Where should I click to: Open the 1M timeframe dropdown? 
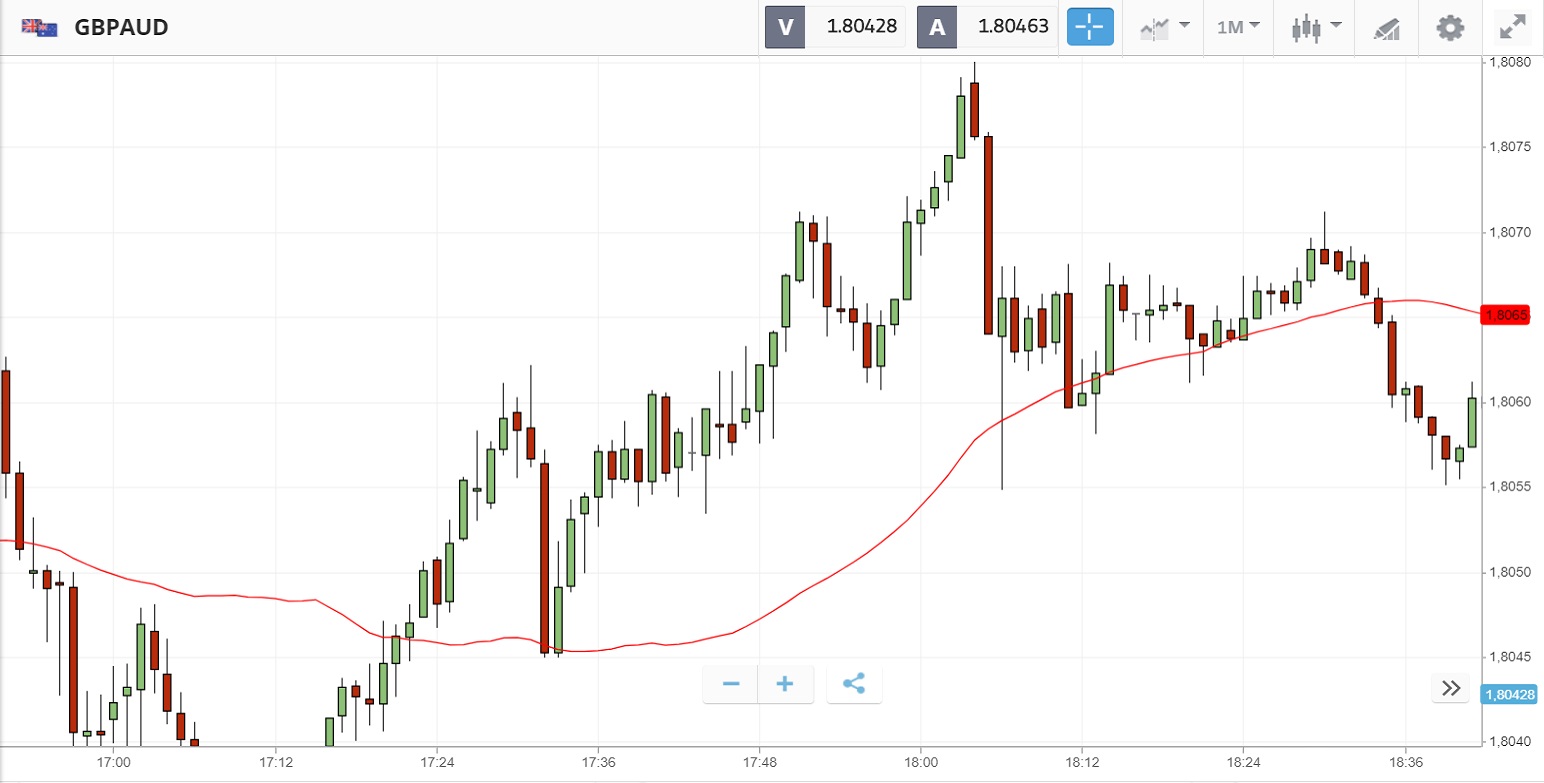tap(1237, 27)
